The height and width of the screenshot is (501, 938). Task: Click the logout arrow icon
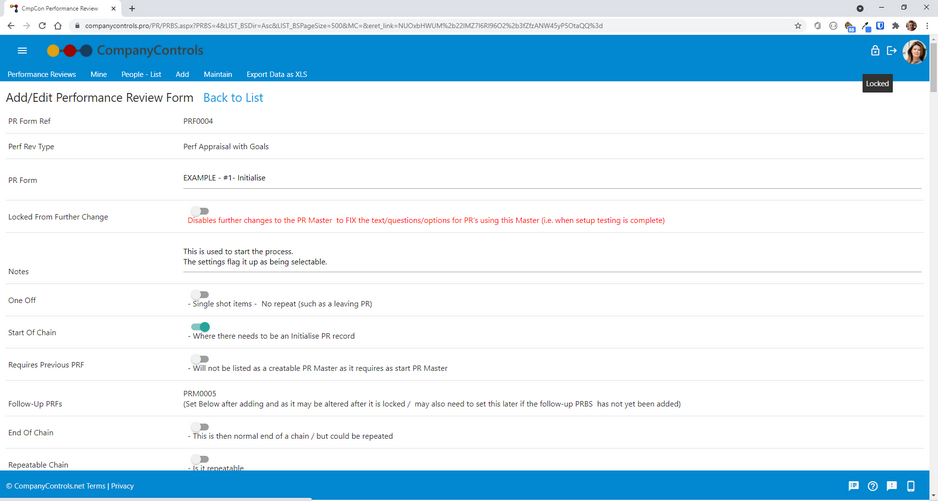tap(892, 50)
